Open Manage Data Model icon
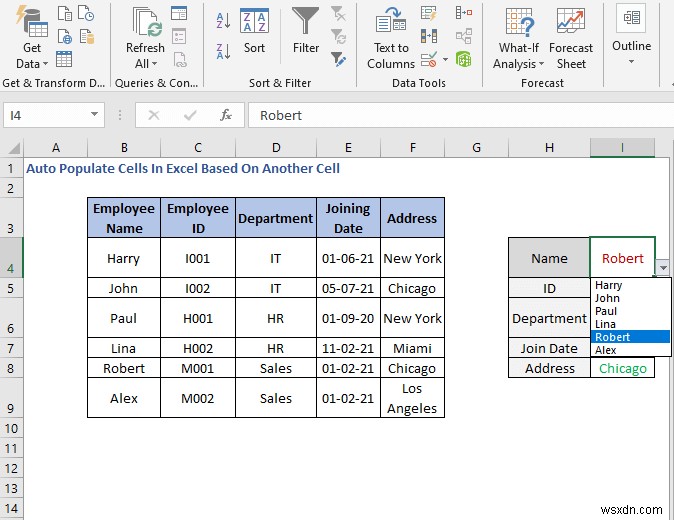 click(x=464, y=59)
